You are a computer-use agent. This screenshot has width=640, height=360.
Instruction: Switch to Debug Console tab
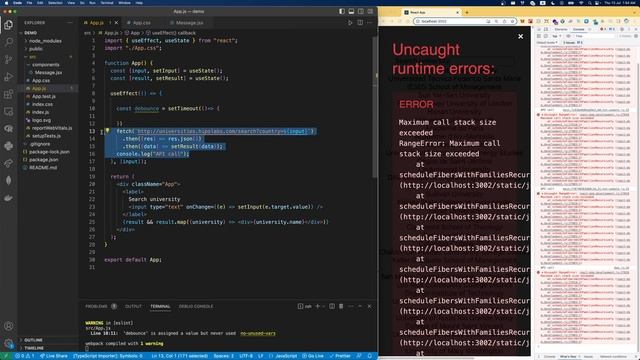click(196, 306)
